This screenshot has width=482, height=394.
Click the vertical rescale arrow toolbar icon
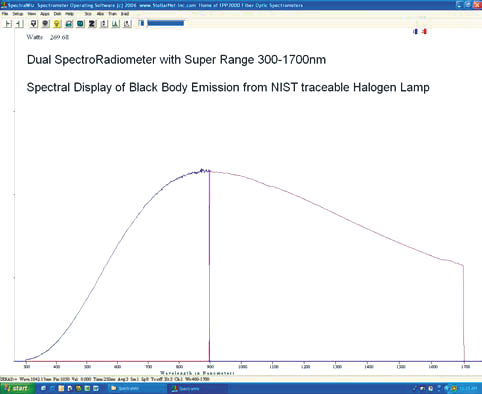(x=104, y=23)
